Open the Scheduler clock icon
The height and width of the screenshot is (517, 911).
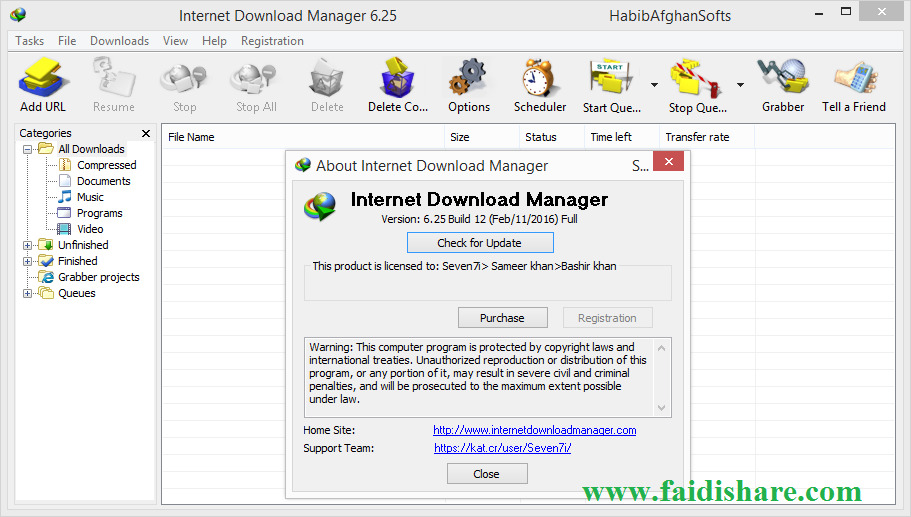coord(540,77)
